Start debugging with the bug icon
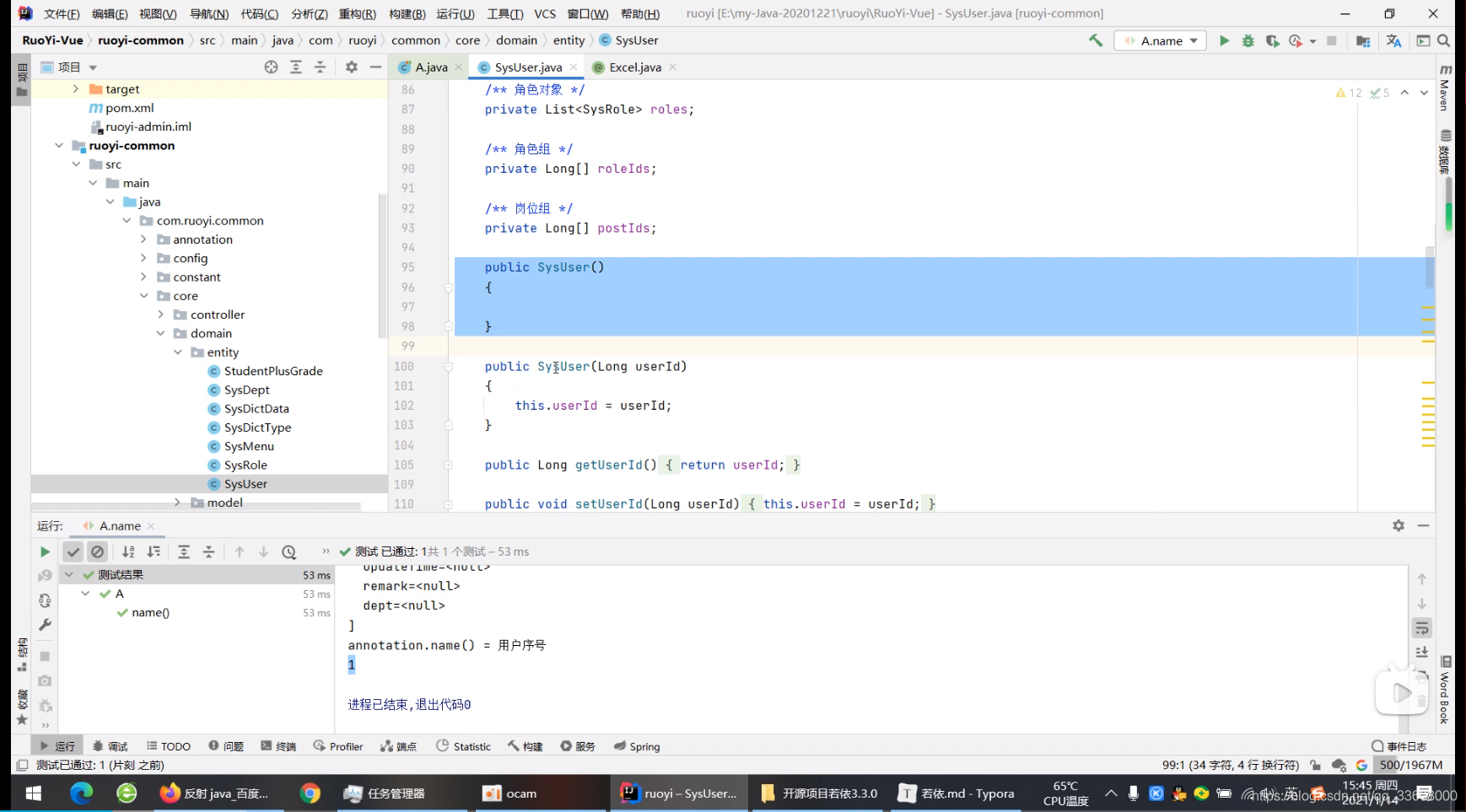The image size is (1466, 812). (1248, 40)
